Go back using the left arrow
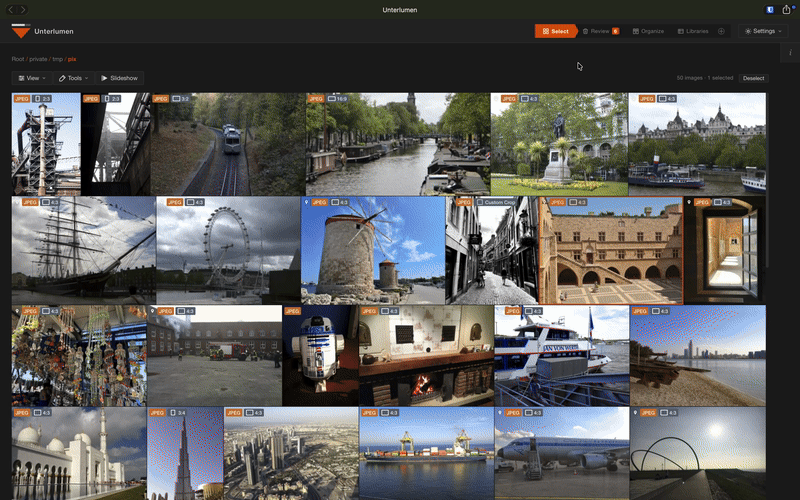The image size is (800, 500). click(x=11, y=10)
